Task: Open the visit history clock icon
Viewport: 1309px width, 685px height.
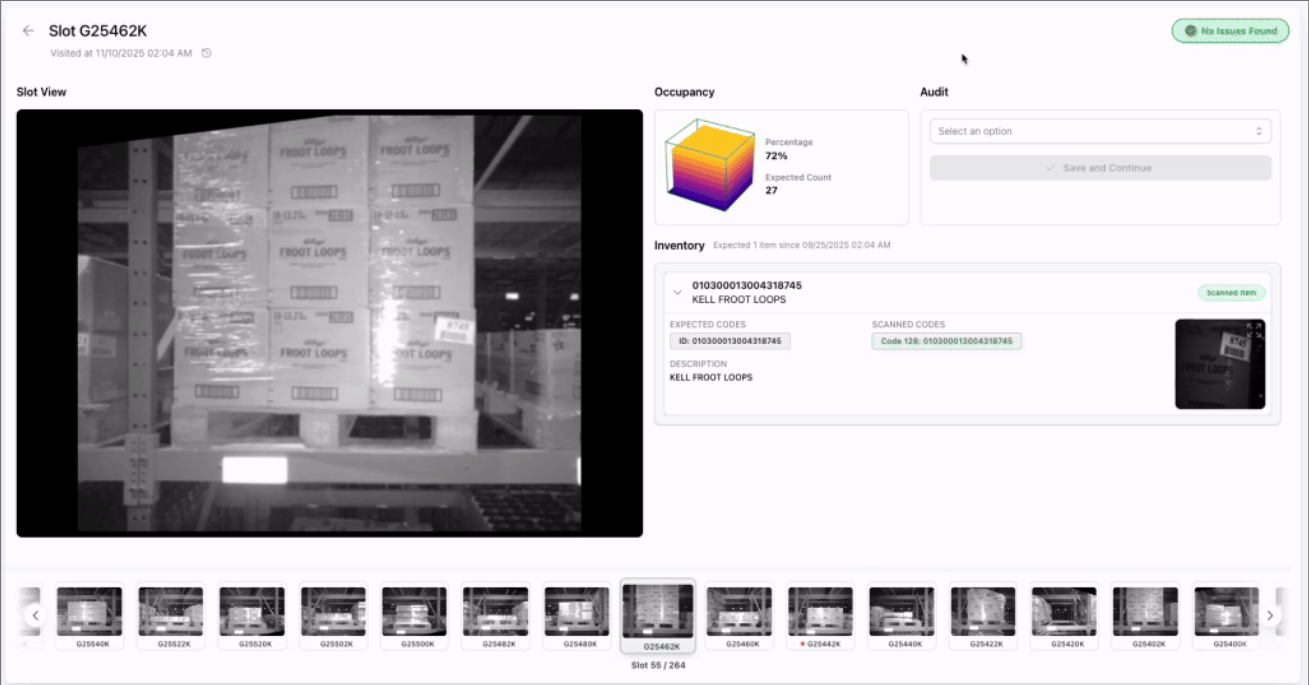Action: 206,53
